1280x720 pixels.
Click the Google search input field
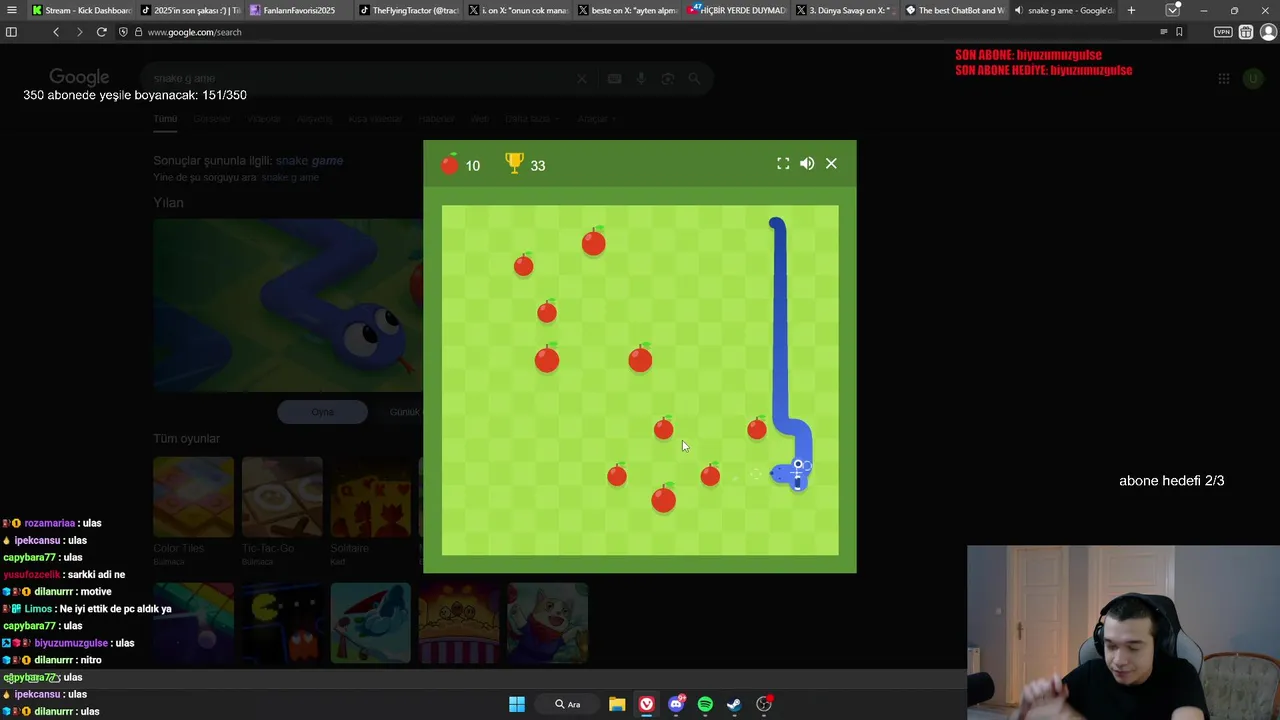360,79
